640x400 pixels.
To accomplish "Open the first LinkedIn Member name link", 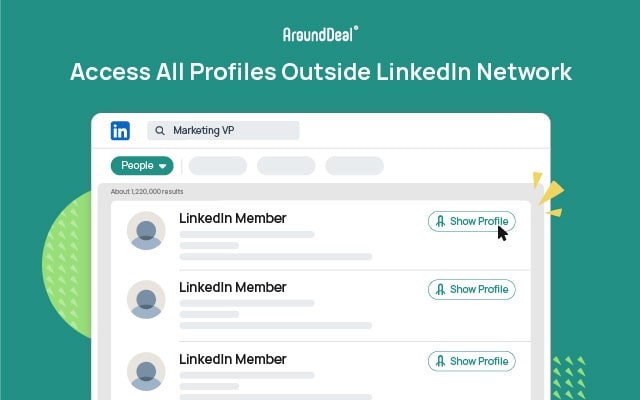I will pos(232,218).
